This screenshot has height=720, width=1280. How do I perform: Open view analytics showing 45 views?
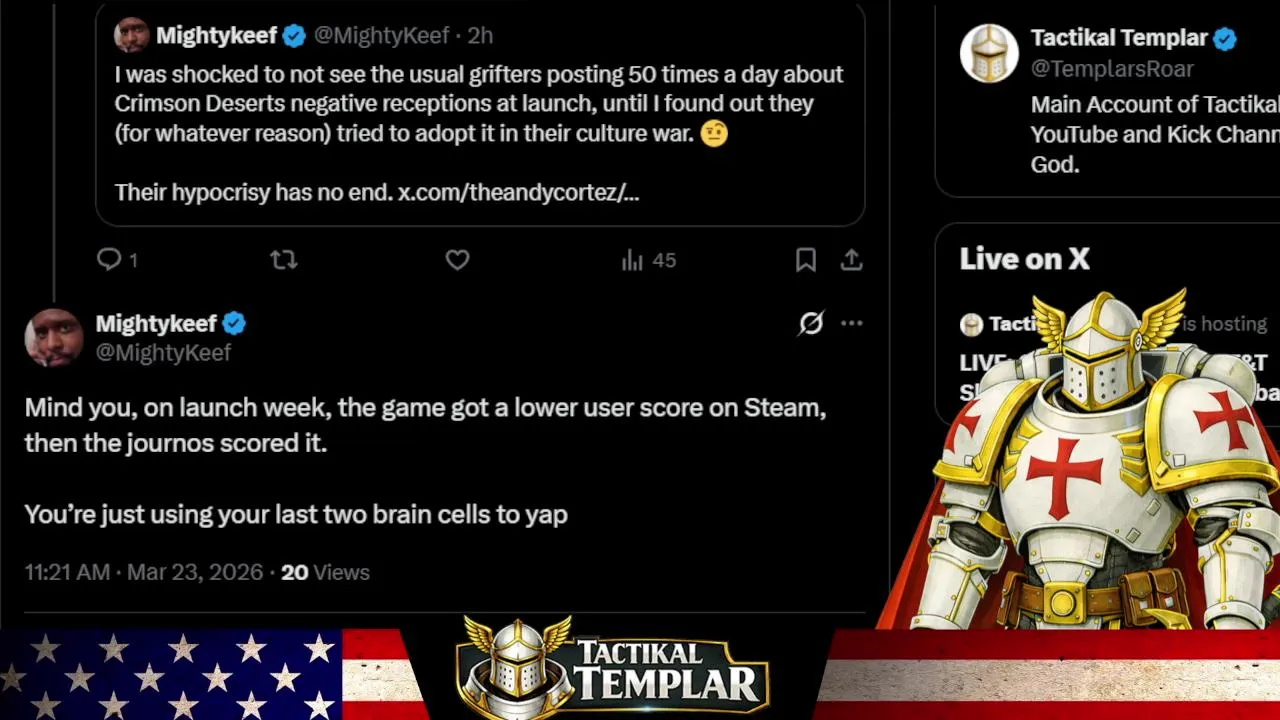pos(649,260)
